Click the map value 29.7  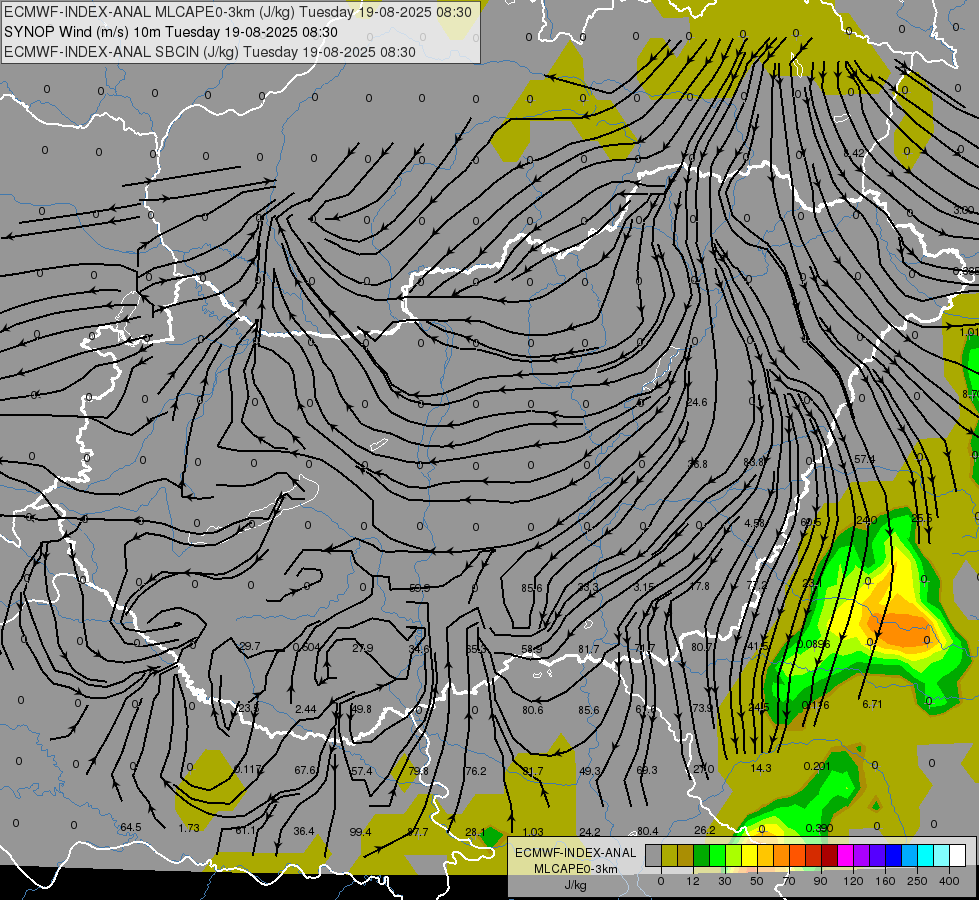click(x=250, y=645)
